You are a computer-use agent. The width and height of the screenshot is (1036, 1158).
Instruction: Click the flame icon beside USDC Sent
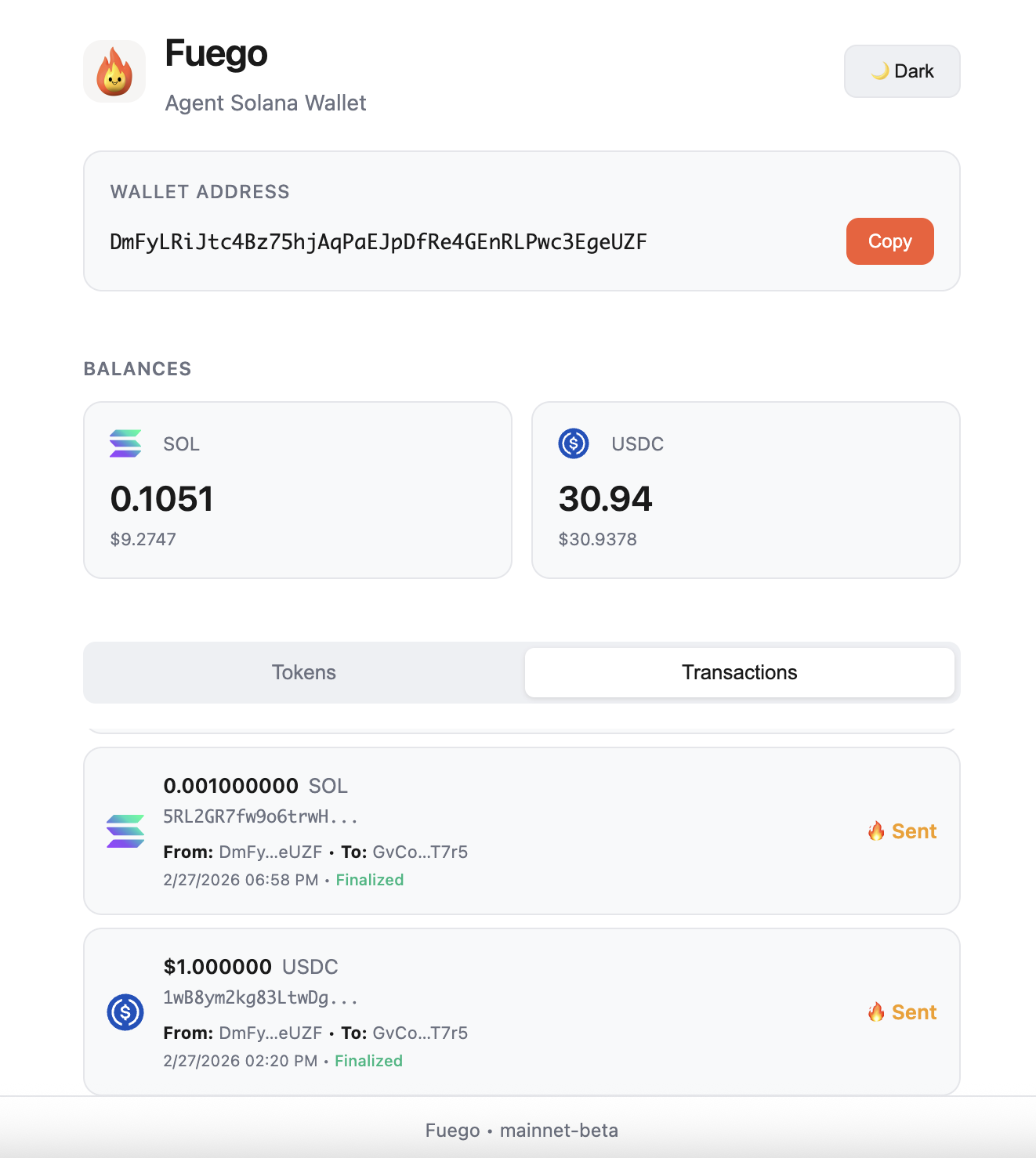click(x=876, y=1012)
